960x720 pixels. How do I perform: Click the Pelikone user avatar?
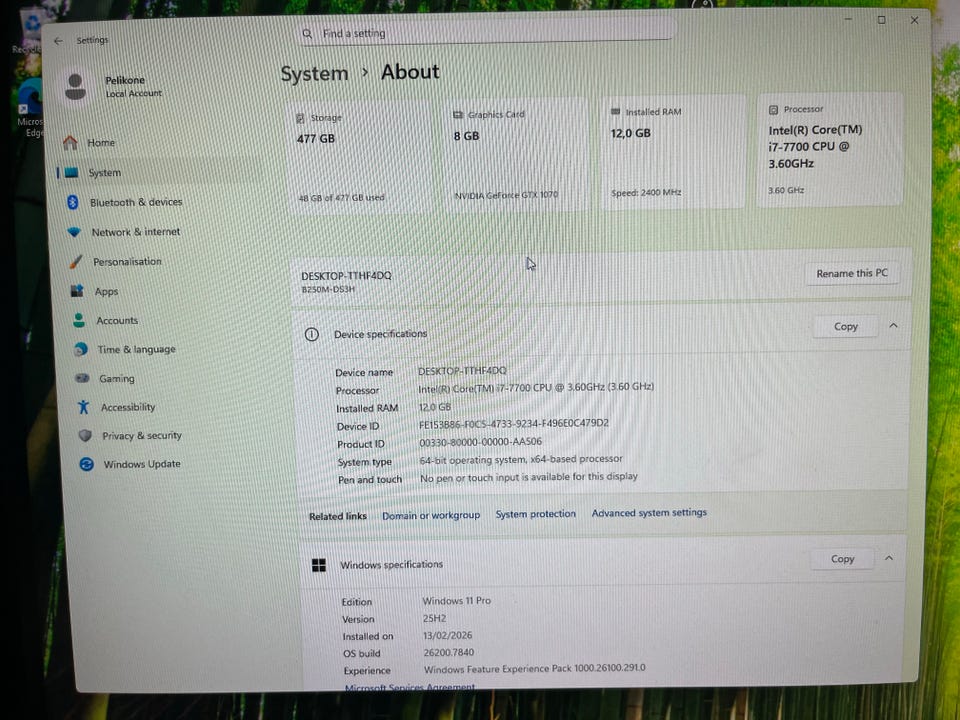(75, 87)
